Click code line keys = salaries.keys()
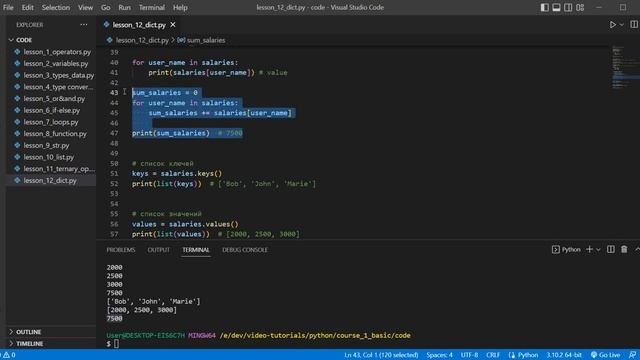The width and height of the screenshot is (640, 360). [x=177, y=173]
